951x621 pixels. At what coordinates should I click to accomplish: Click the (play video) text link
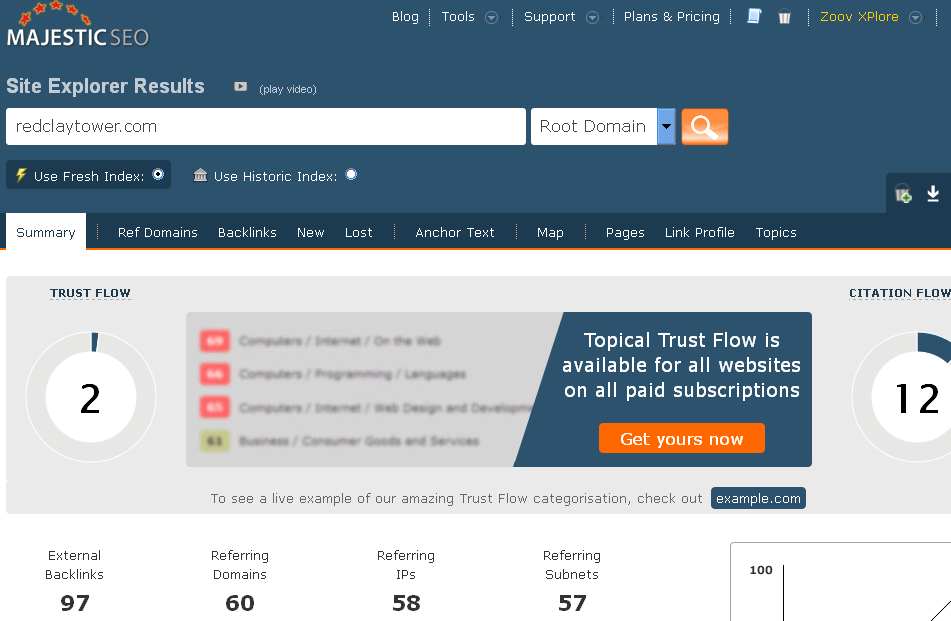pyautogui.click(x=287, y=89)
